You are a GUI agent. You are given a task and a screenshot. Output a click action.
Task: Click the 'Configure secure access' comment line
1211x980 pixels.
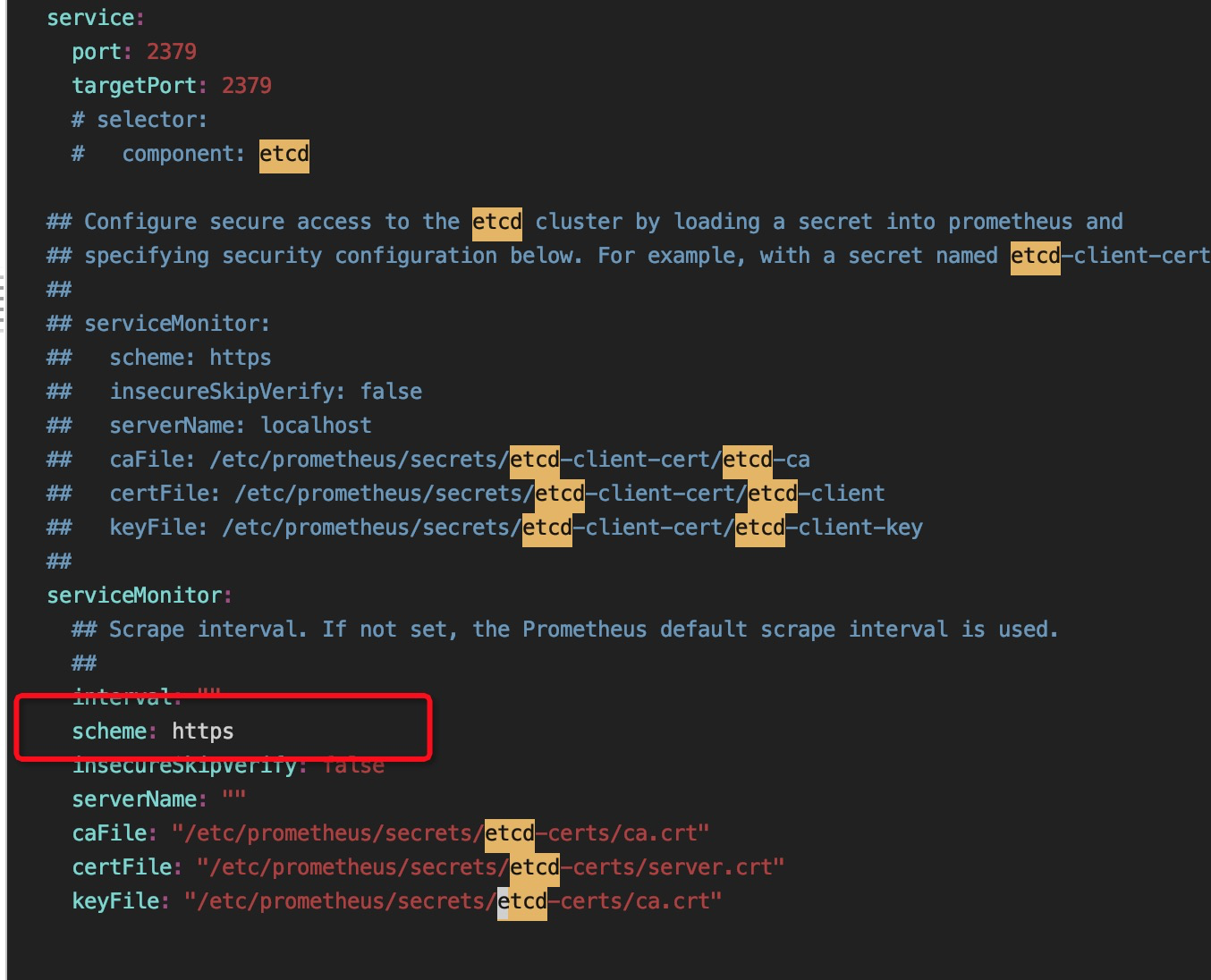coord(585,222)
